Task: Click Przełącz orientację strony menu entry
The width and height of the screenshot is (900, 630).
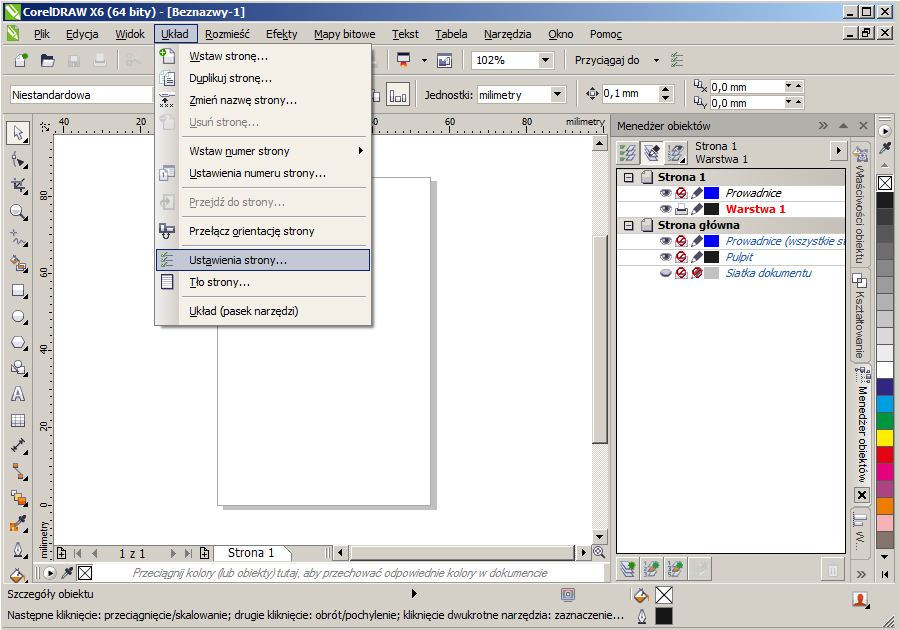Action: click(263, 231)
